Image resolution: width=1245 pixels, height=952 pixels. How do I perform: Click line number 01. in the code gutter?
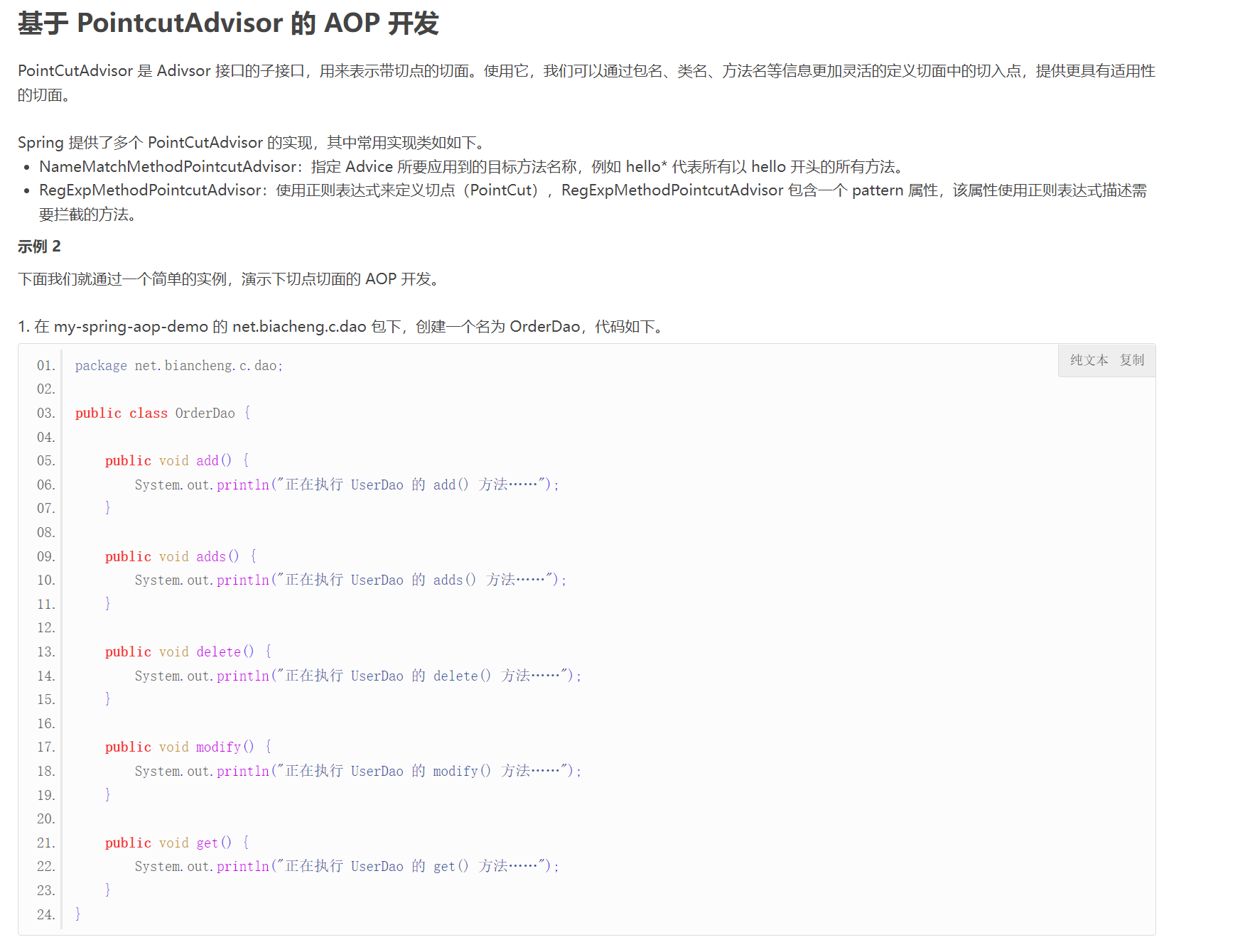(45, 366)
